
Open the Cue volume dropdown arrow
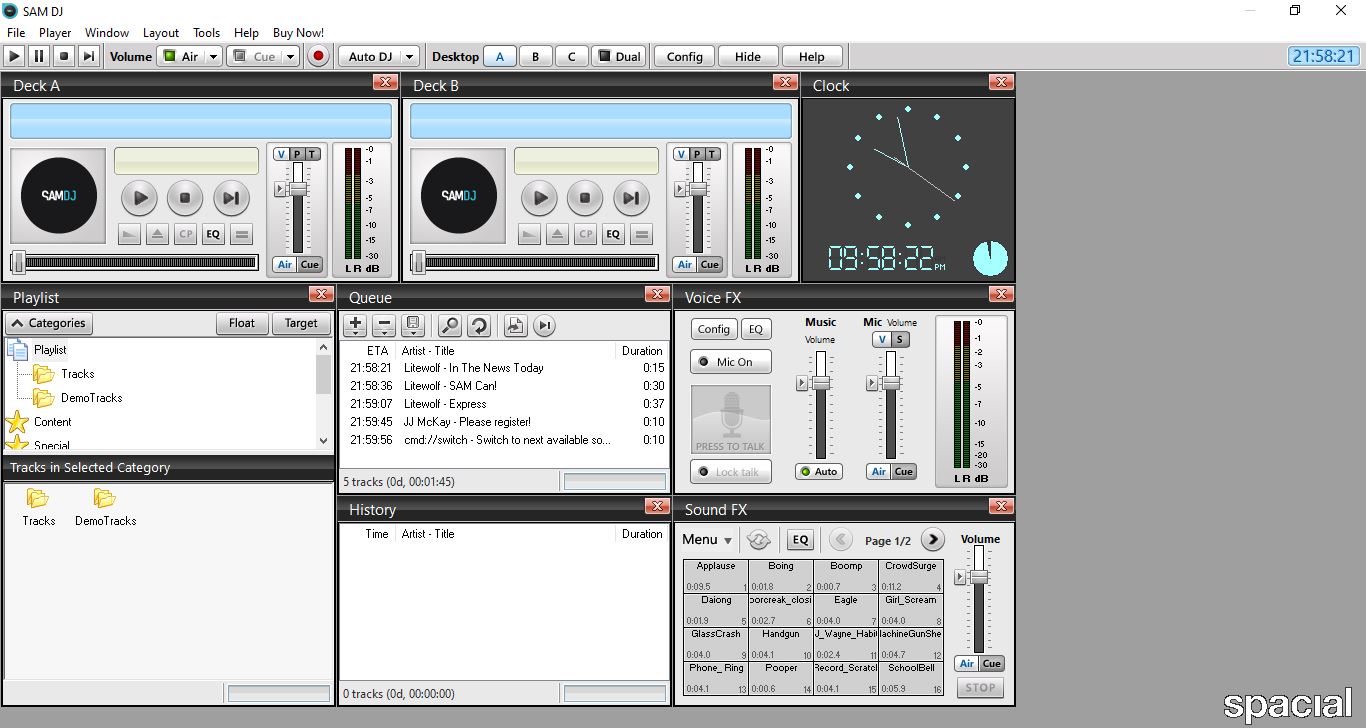(x=290, y=57)
